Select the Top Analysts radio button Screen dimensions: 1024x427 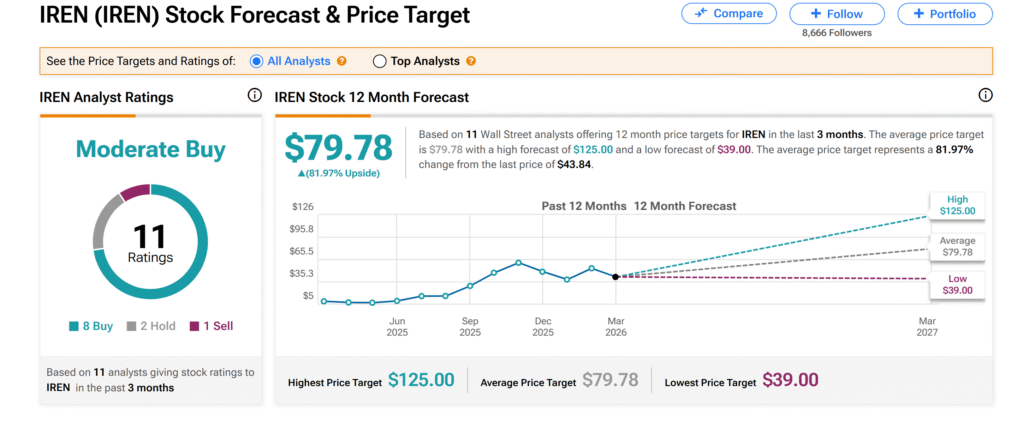tap(379, 61)
